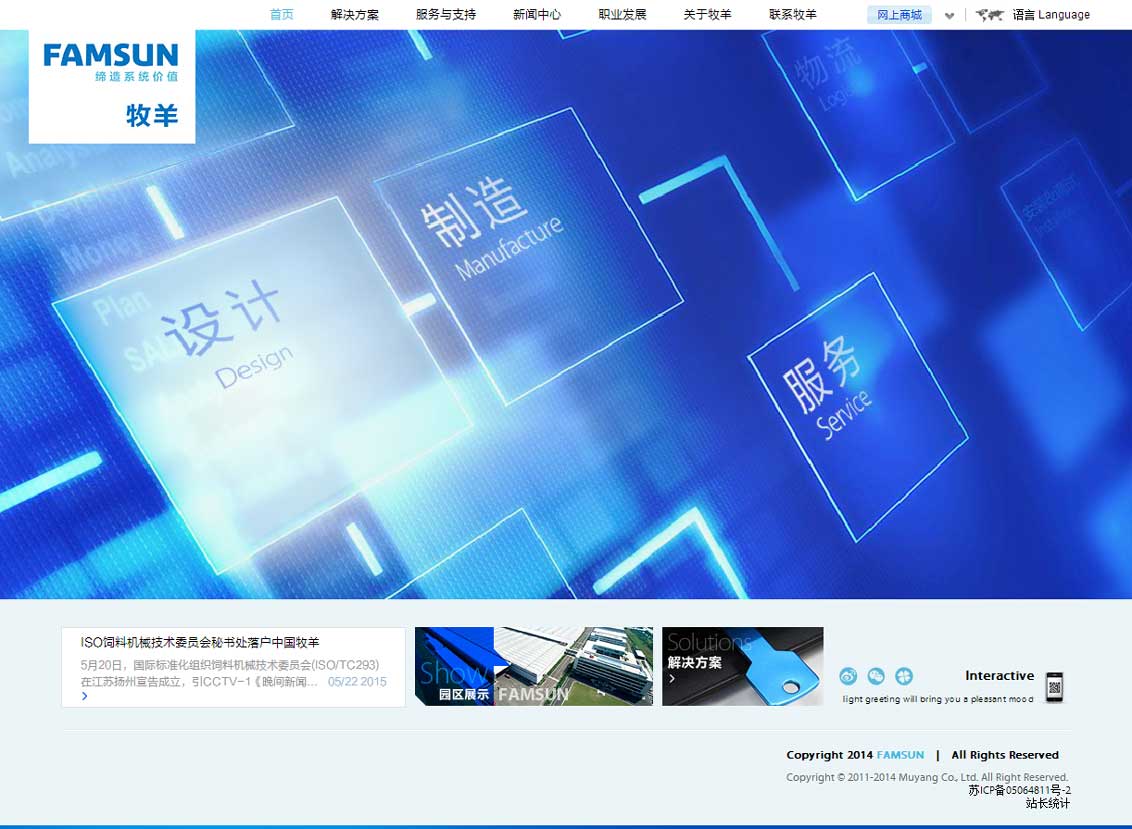Open the 服务与支持 menu item
This screenshot has width=1132, height=829.
(446, 15)
